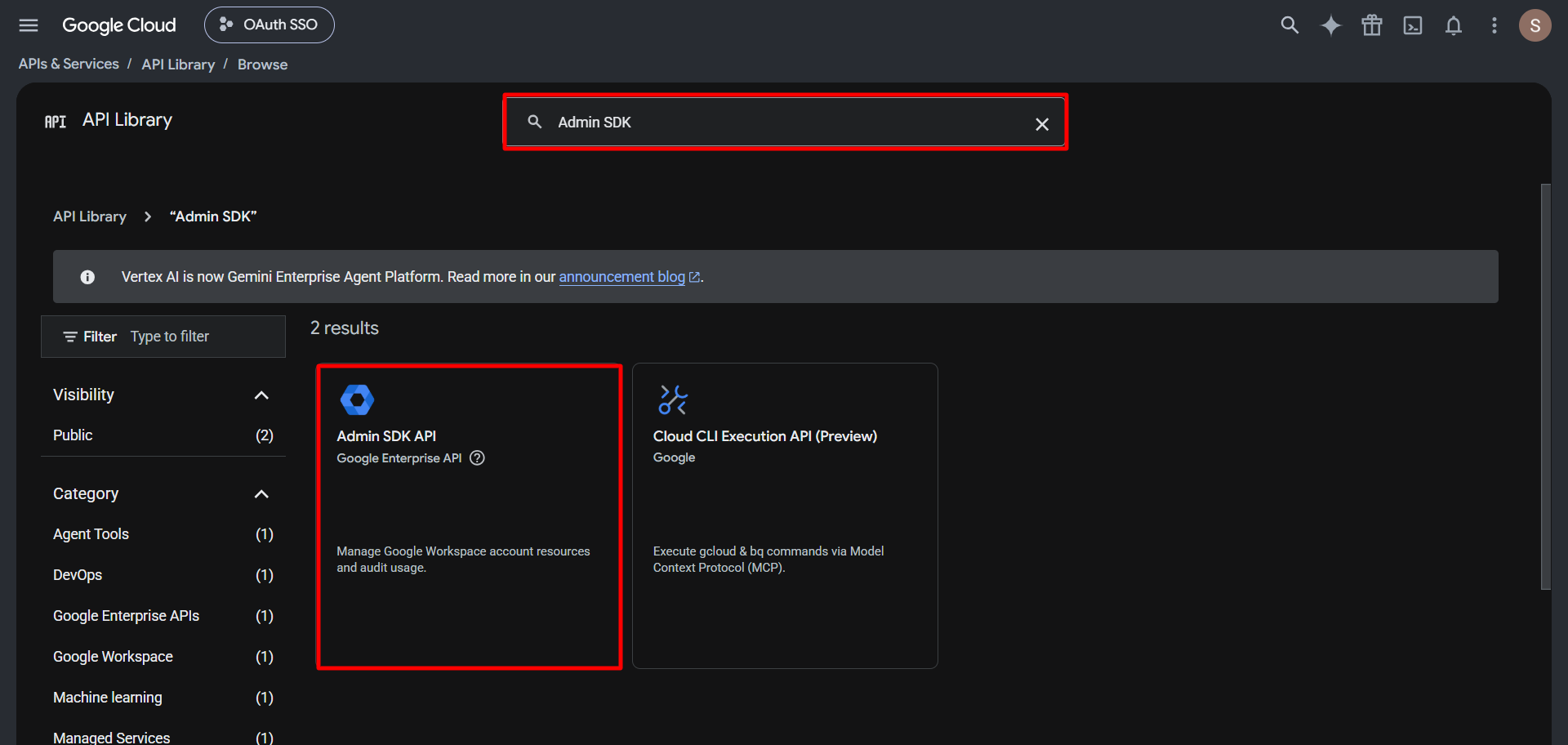This screenshot has width=1568, height=745.
Task: Filter by Google Enterprise APIs category
Action: click(x=163, y=616)
